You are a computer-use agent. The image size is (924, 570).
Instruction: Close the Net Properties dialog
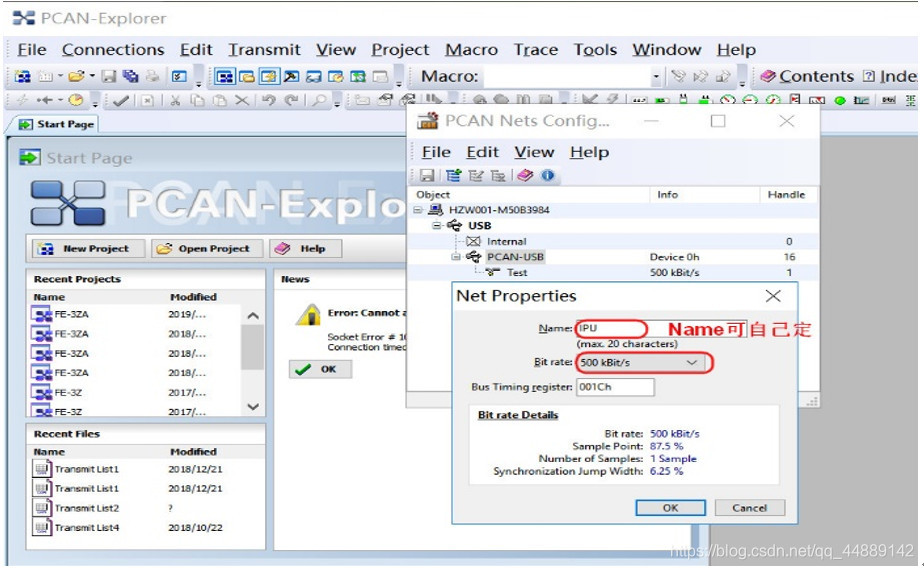click(x=773, y=296)
